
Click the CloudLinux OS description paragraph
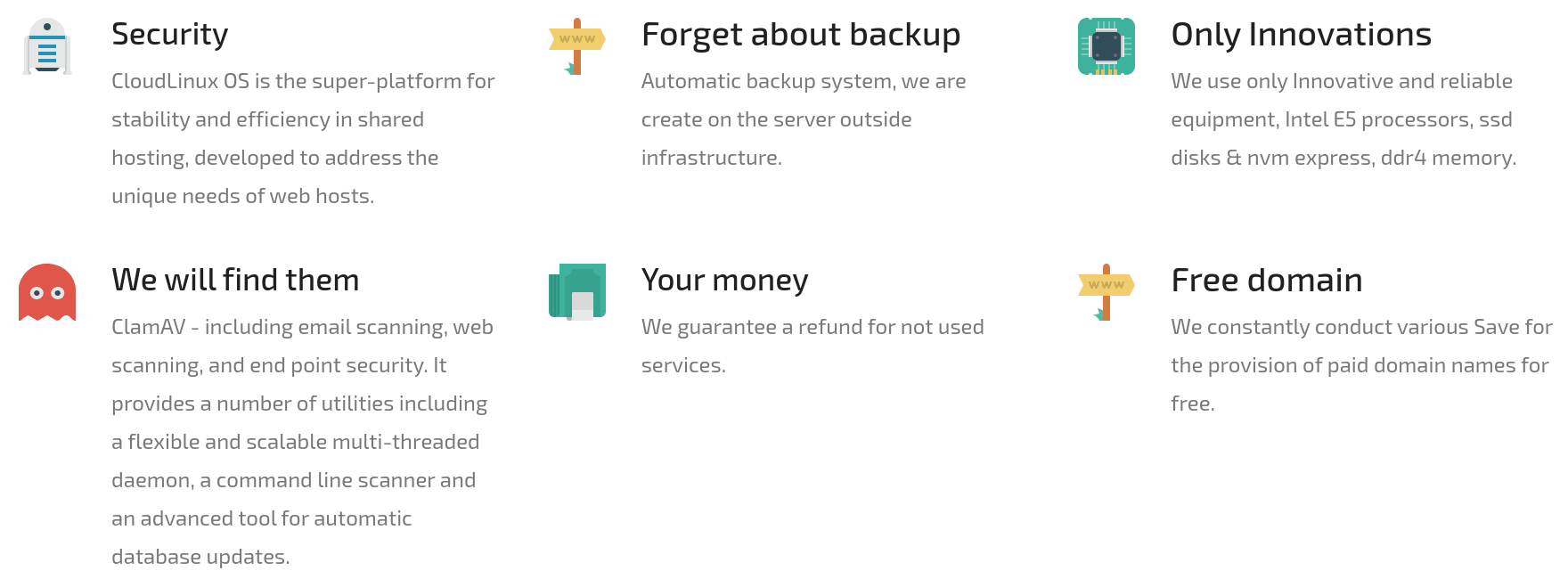(x=303, y=138)
